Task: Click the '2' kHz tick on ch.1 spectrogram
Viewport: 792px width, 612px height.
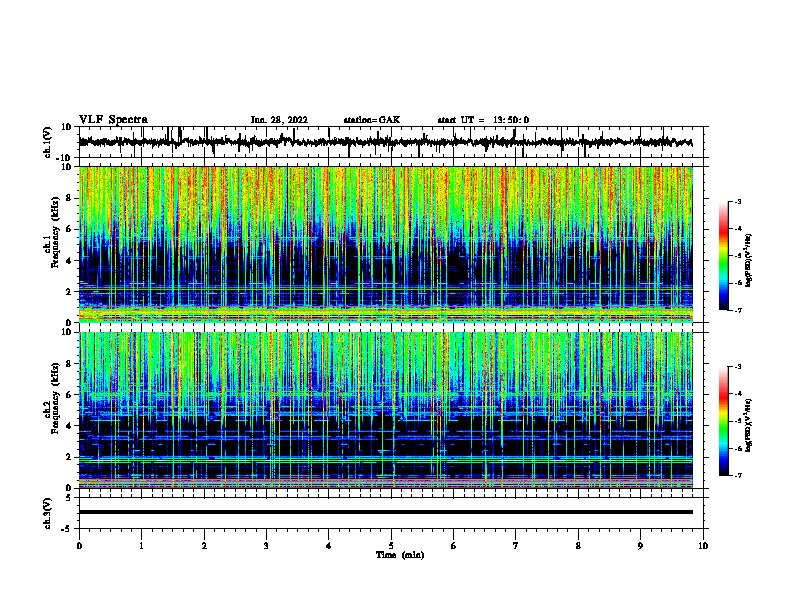Action: pyautogui.click(x=69, y=291)
